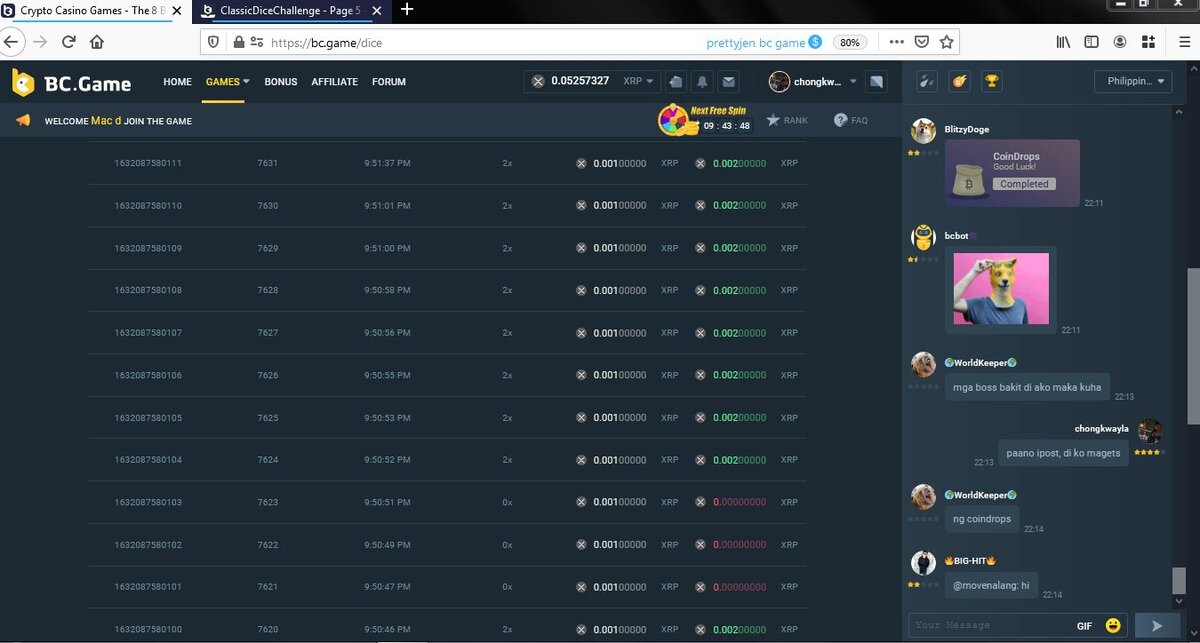This screenshot has width=1200, height=643.
Task: Send the chat message with arrow button
Action: point(1157,625)
